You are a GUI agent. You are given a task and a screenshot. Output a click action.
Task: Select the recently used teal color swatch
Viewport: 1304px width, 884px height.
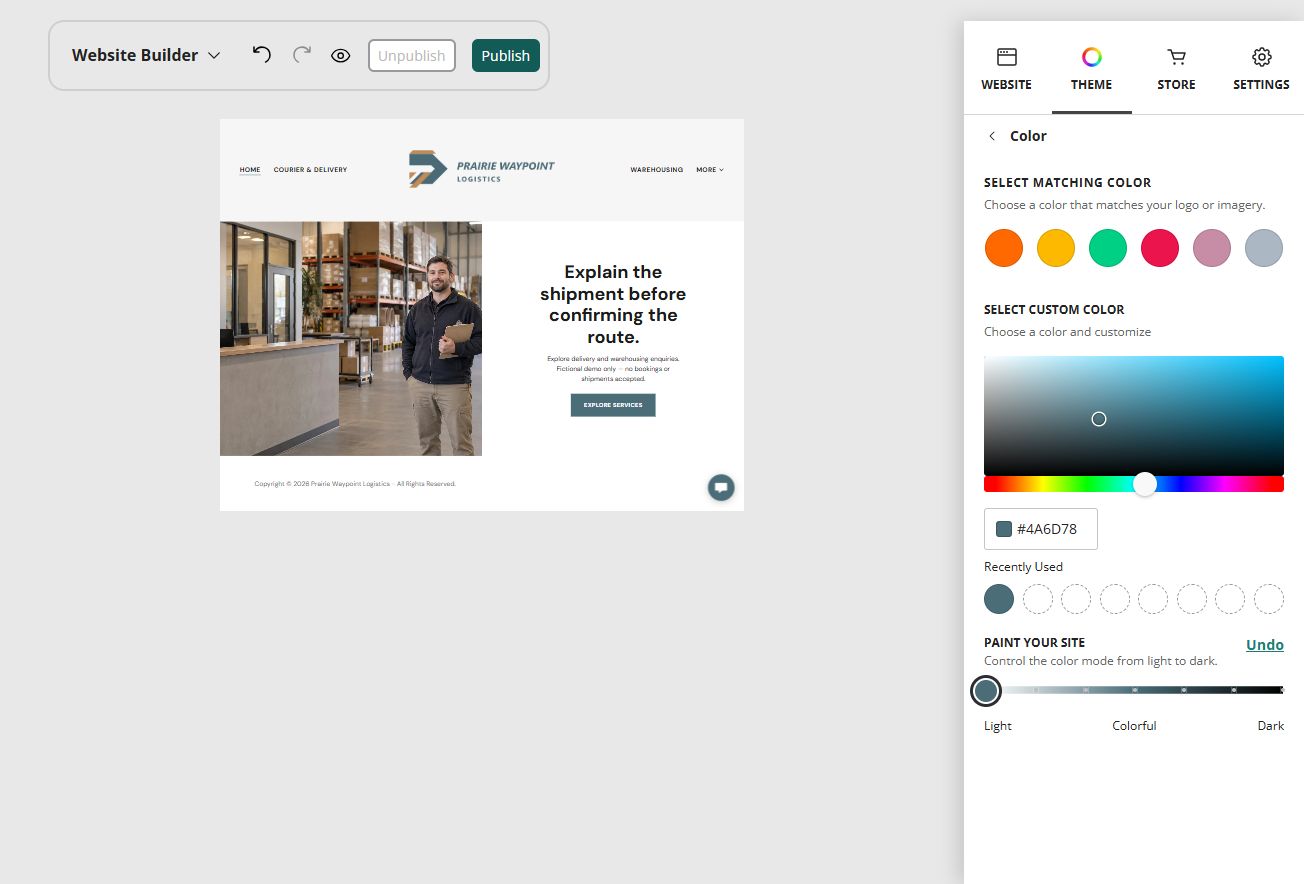(x=999, y=599)
